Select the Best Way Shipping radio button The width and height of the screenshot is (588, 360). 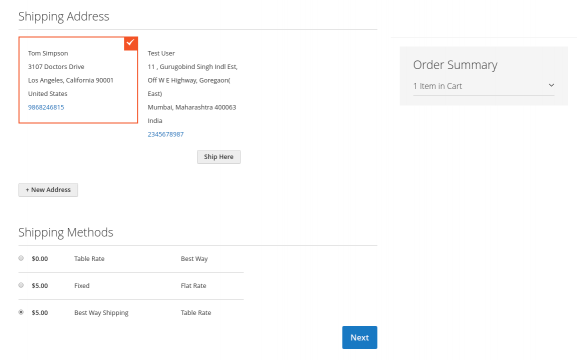click(21, 312)
